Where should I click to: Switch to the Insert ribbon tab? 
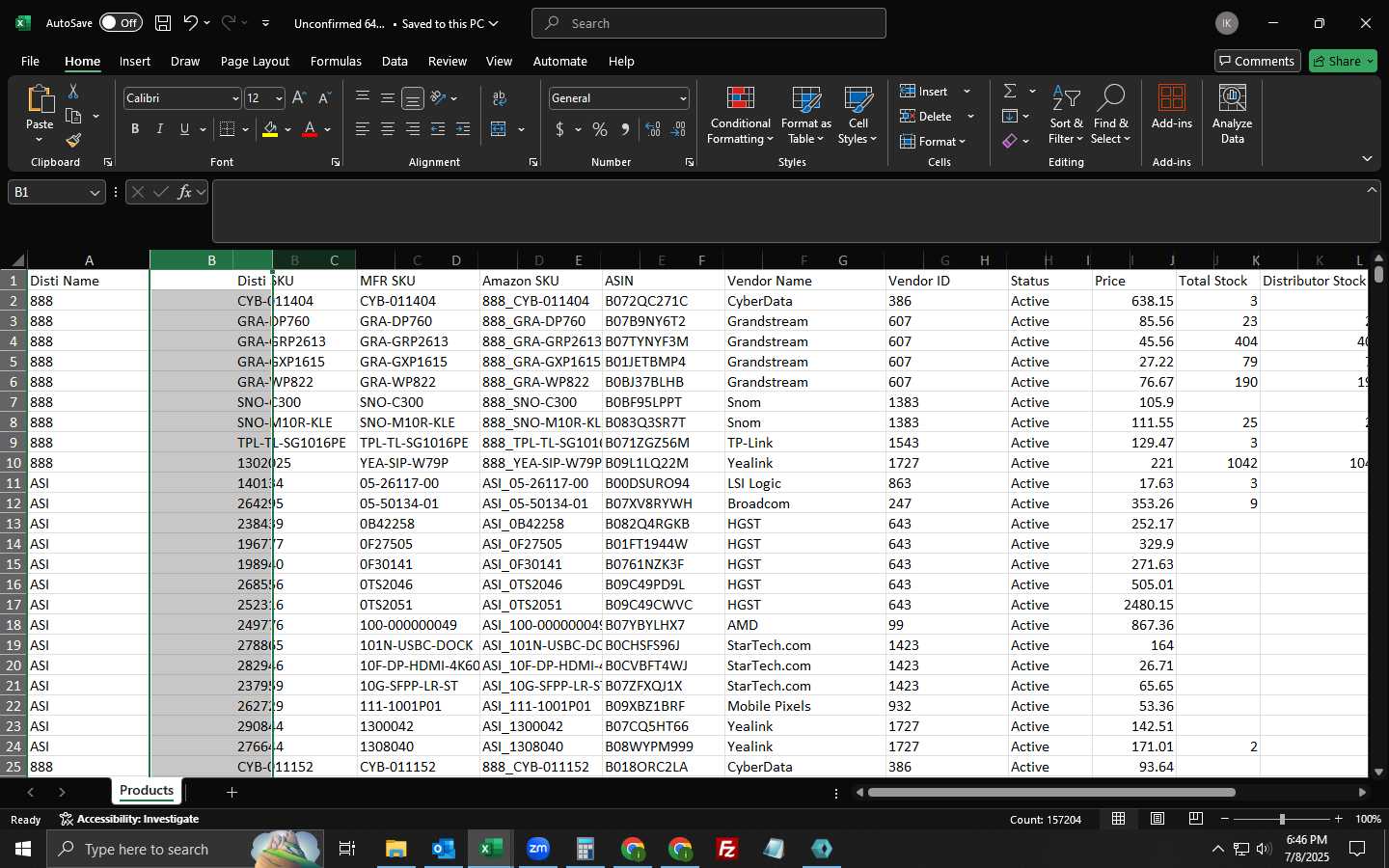(x=135, y=61)
